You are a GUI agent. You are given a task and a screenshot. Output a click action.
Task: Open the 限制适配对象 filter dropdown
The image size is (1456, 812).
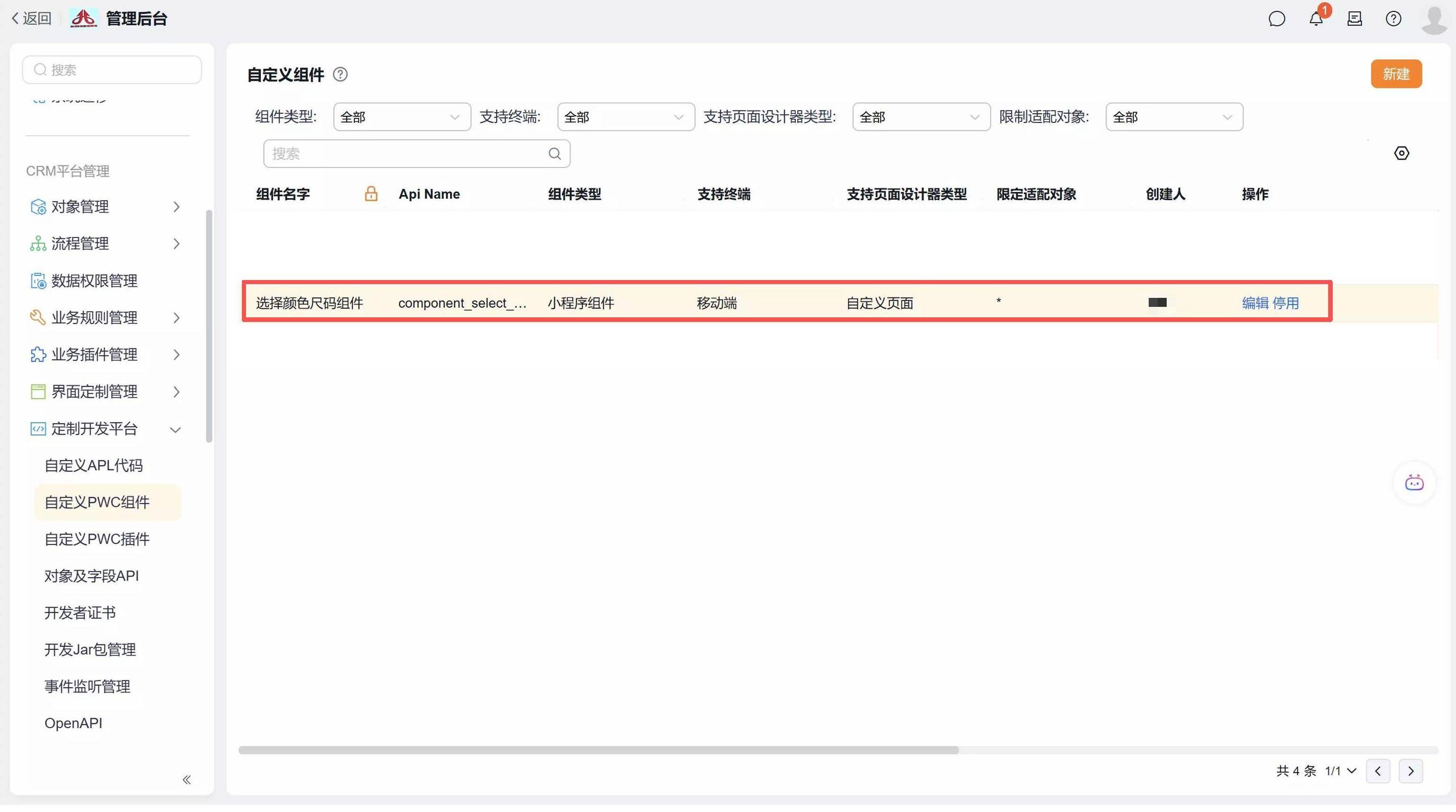click(1173, 117)
